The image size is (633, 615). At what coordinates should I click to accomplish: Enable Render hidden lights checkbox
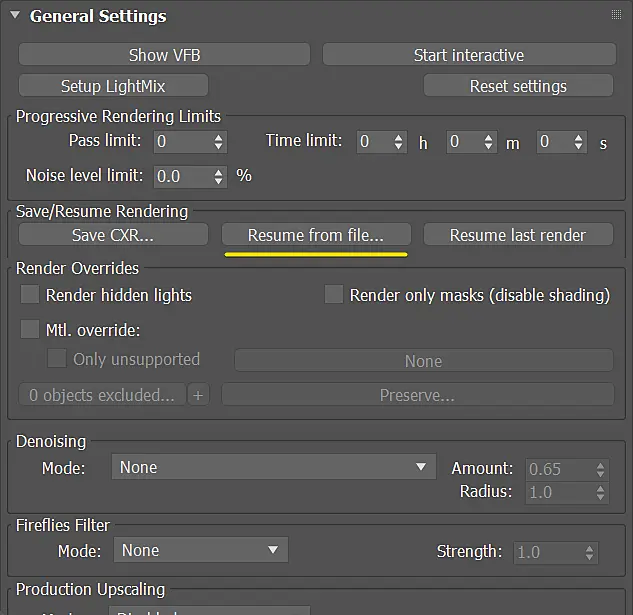(x=30, y=294)
